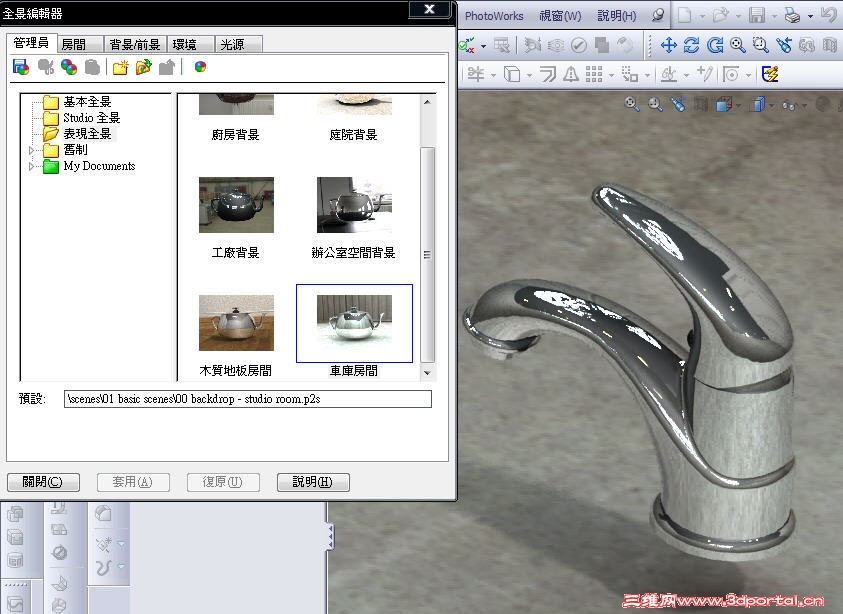843x614 pixels.
Task: Click the blue cube view orientation icon
Action: (723, 104)
